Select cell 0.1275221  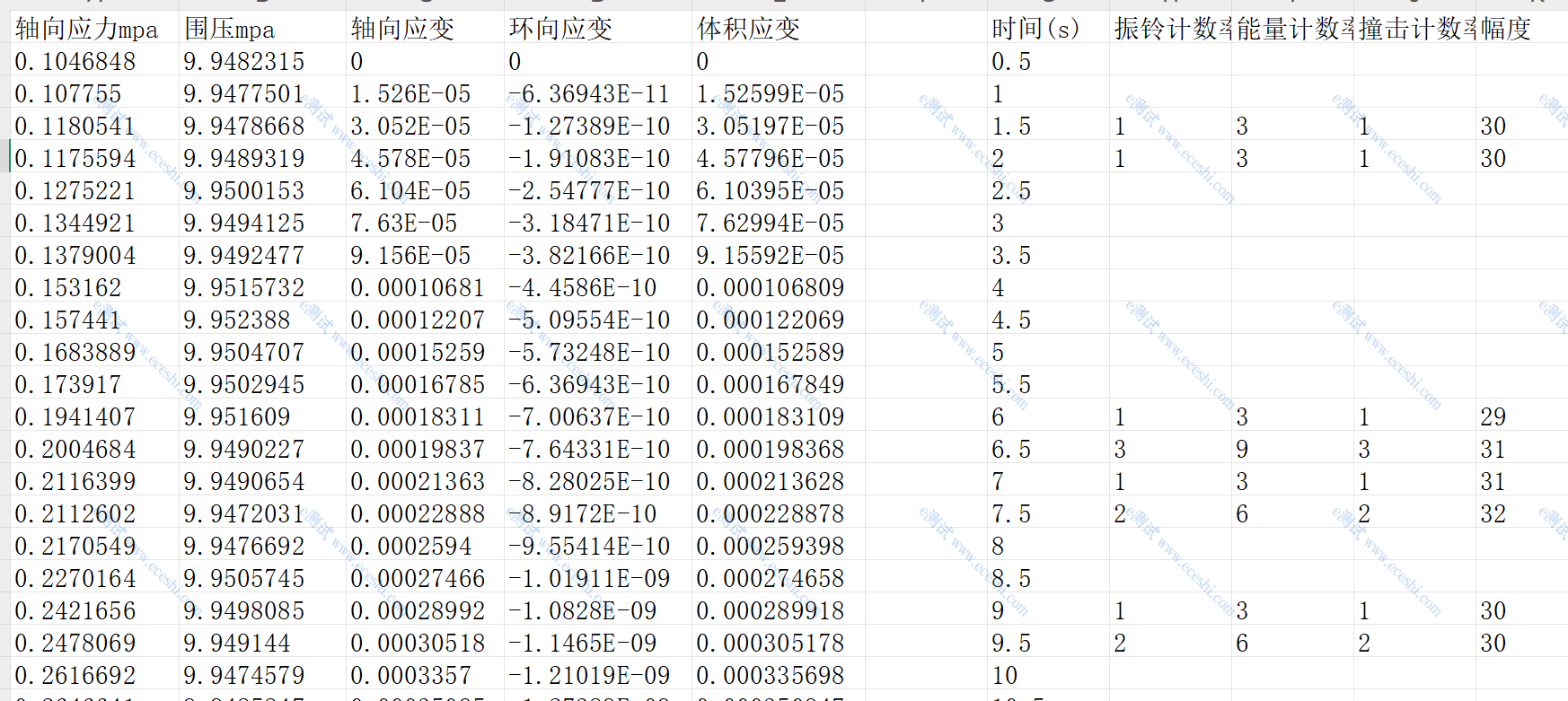point(95,189)
